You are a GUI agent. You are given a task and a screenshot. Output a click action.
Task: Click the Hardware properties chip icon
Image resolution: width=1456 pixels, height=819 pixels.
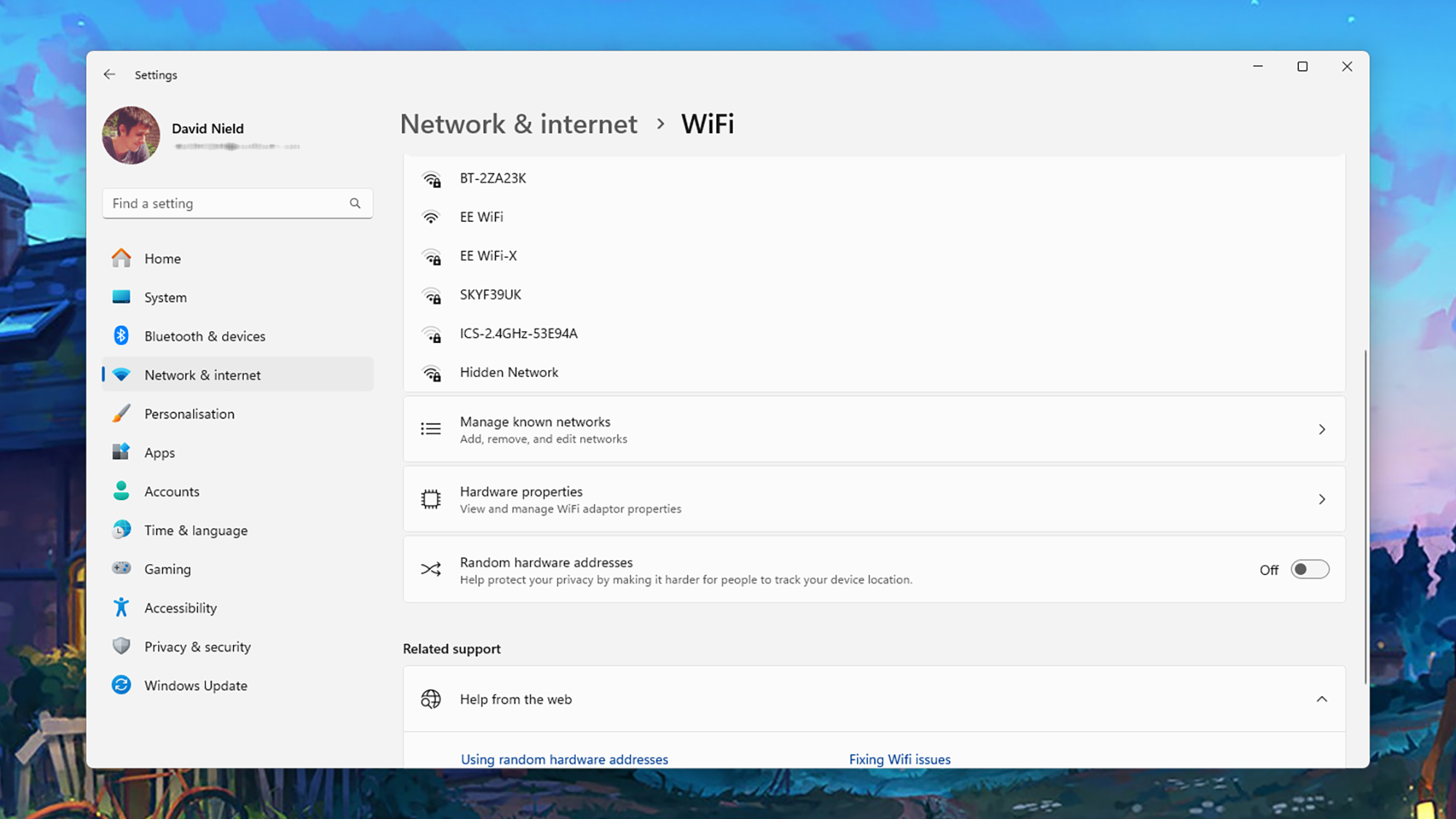coord(431,499)
